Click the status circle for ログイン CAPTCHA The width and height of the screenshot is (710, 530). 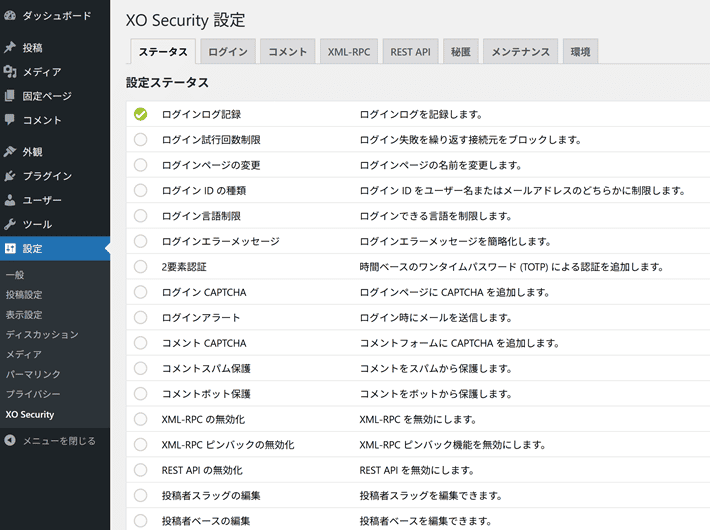coord(140,292)
